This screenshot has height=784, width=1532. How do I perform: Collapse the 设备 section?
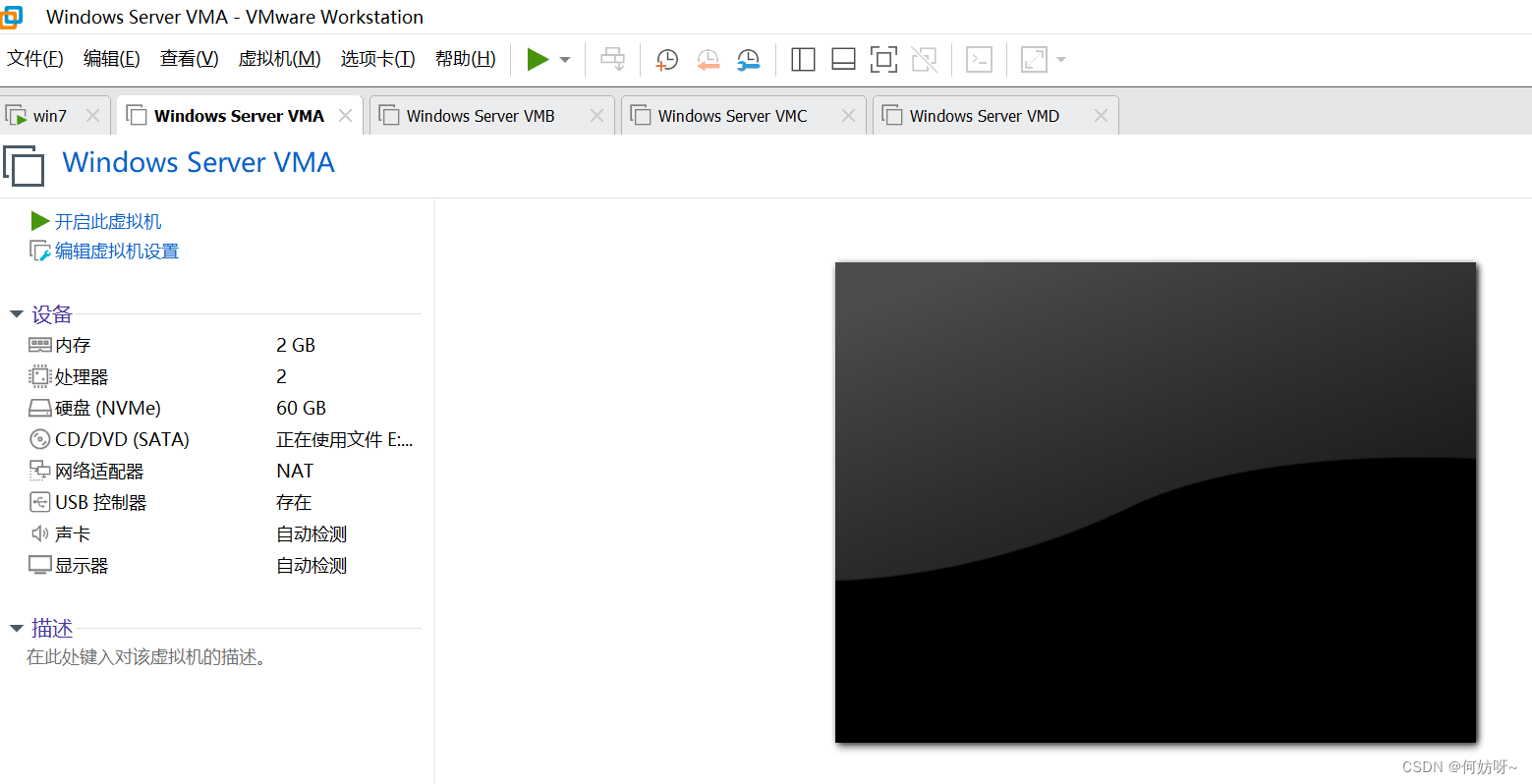pos(17,314)
